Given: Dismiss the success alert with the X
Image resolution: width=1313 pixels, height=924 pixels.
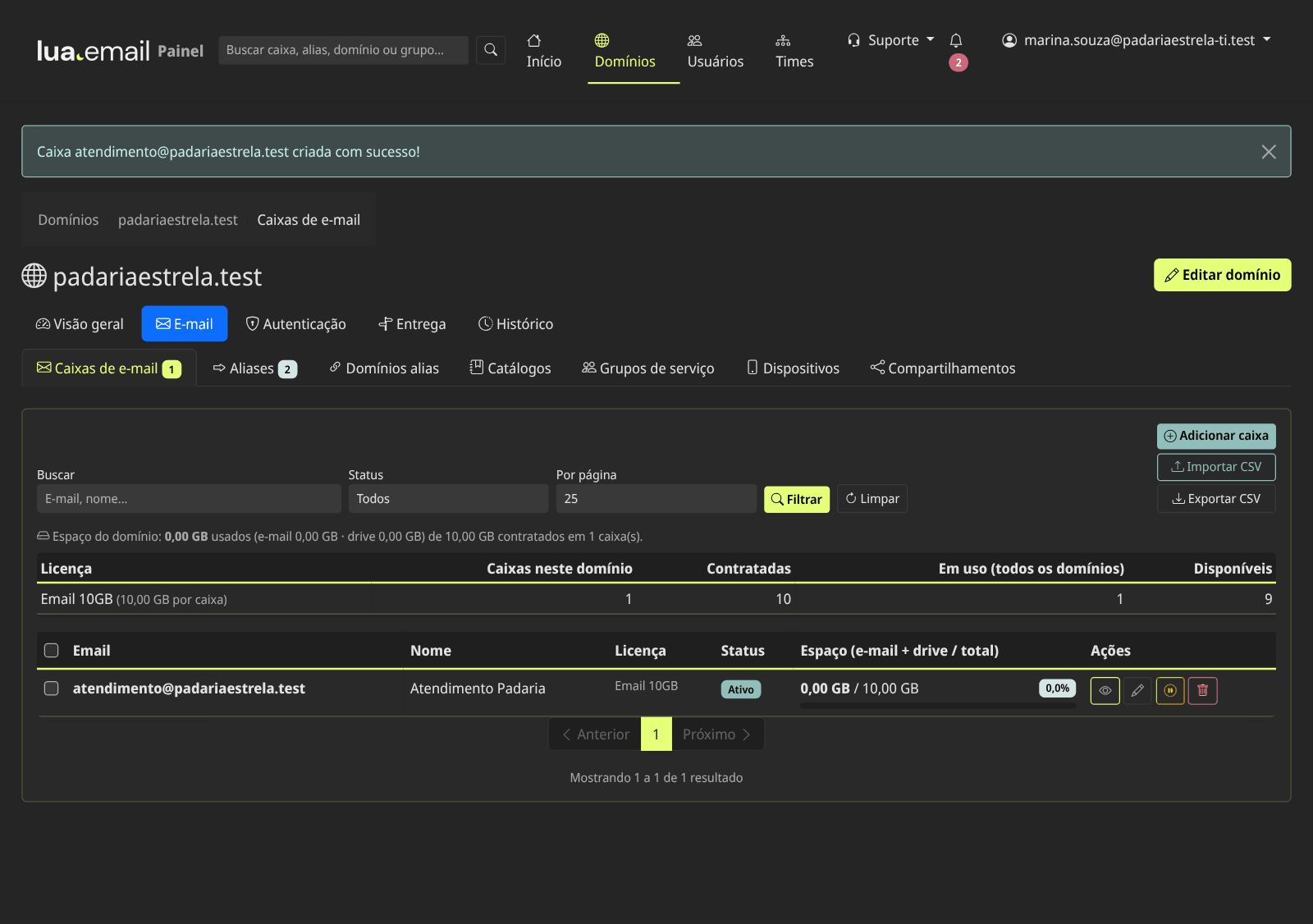Looking at the screenshot, I should (x=1269, y=152).
